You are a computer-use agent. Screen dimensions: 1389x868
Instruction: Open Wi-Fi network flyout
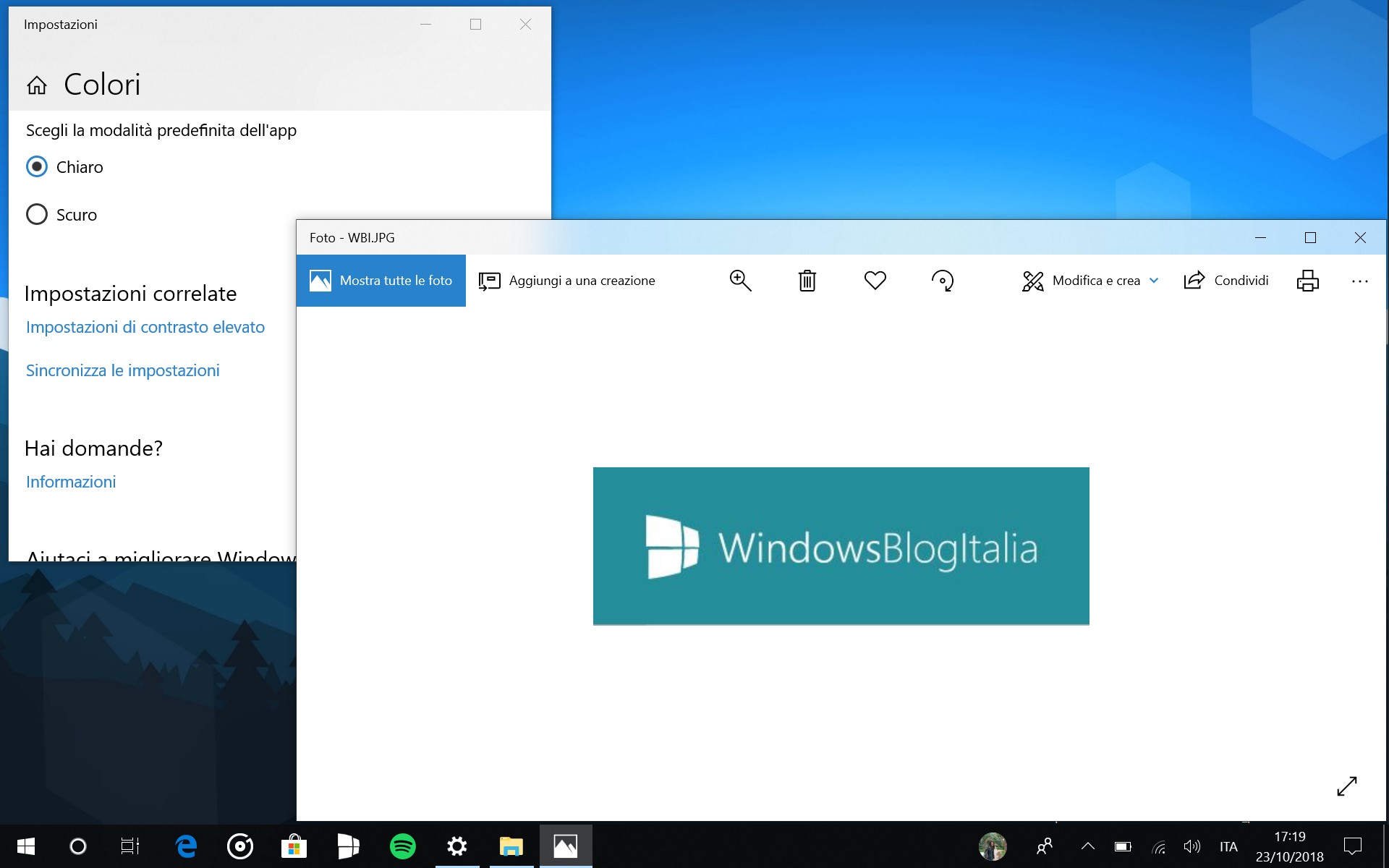pyautogui.click(x=1159, y=847)
